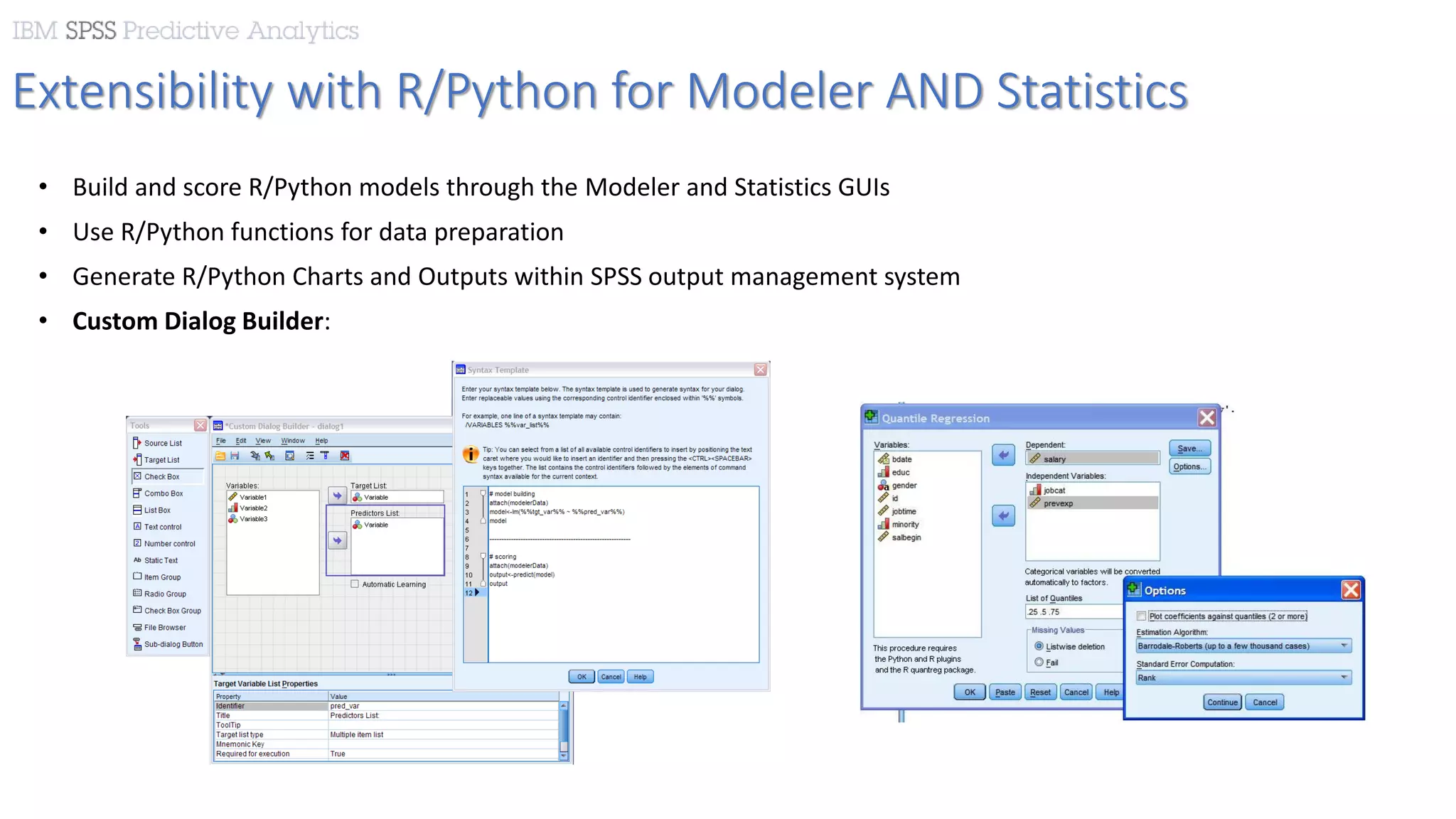Open View menu in Custom Dialog Builder
The image size is (1456, 819).
point(263,441)
